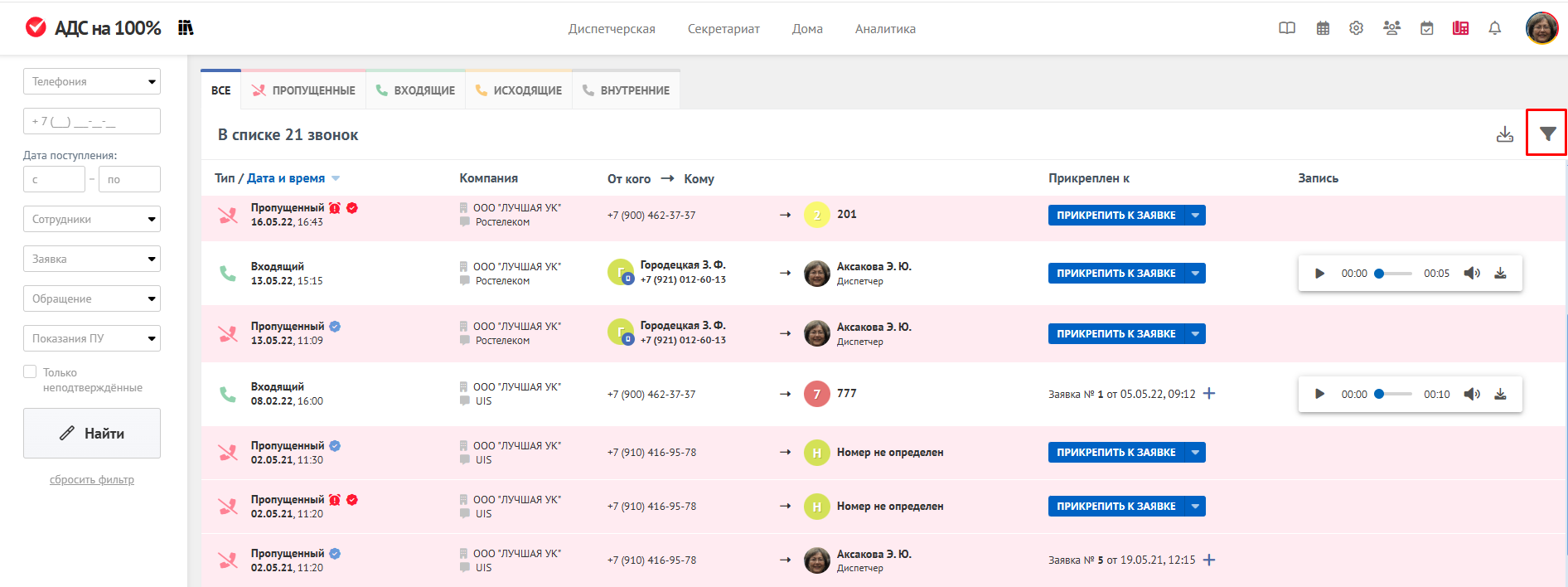Click the filter funnel icon
This screenshot has width=1568, height=587.
(1547, 133)
